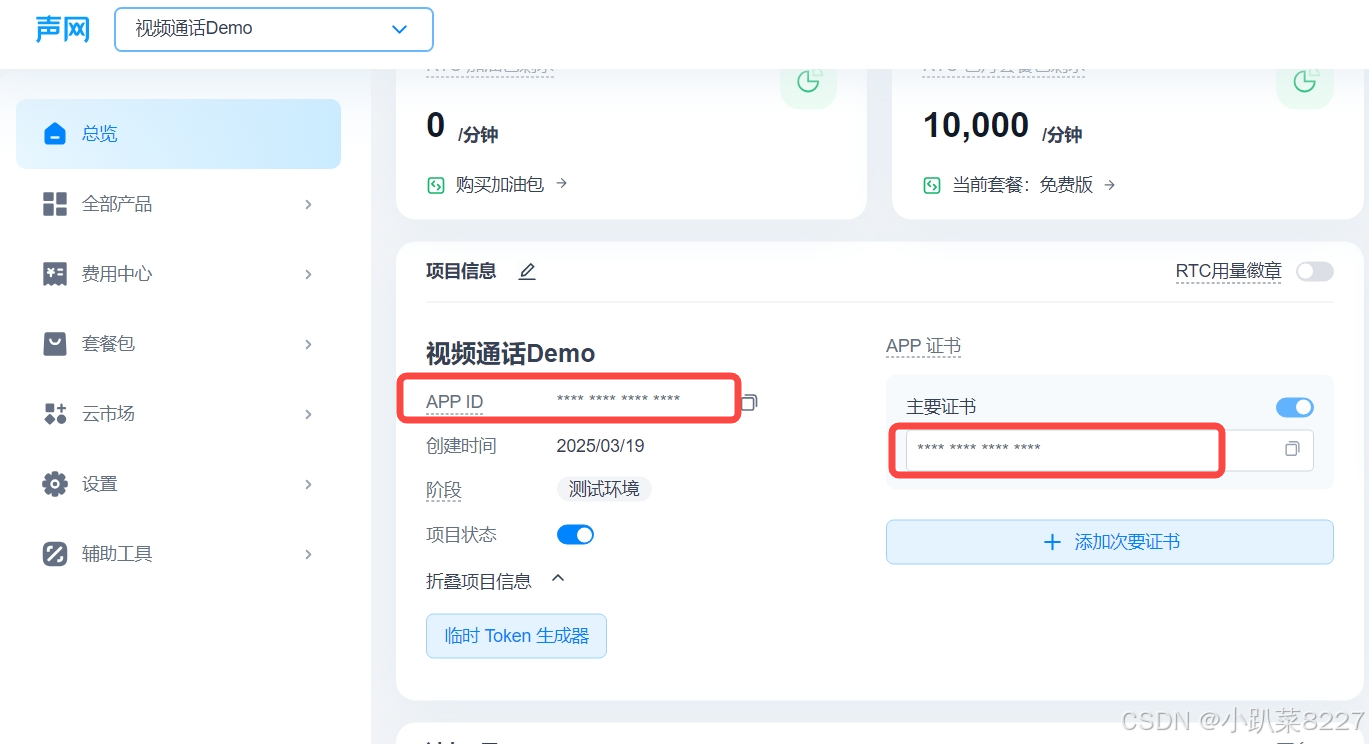Click the 视频通话Demo project title
1369x744 pixels.
510,353
